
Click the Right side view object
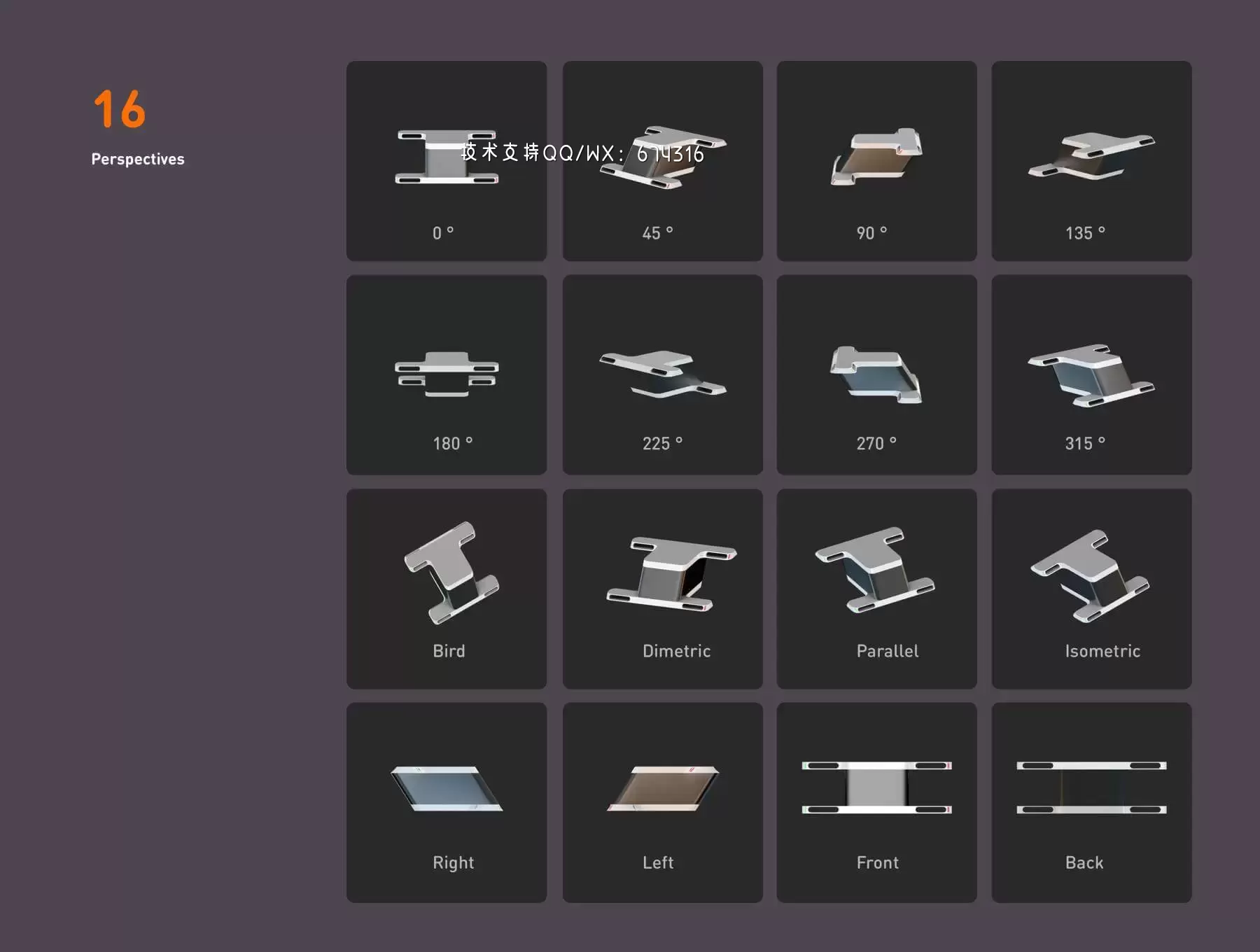click(447, 788)
